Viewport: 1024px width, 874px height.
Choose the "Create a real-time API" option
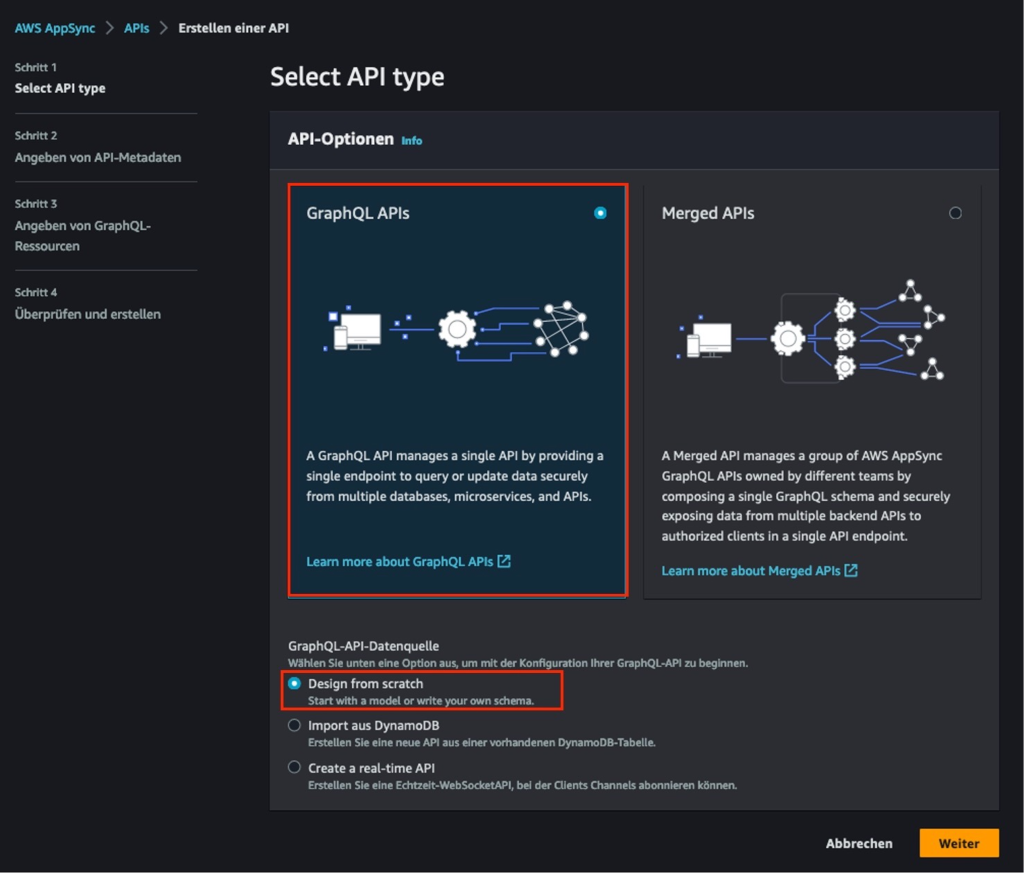click(x=294, y=767)
